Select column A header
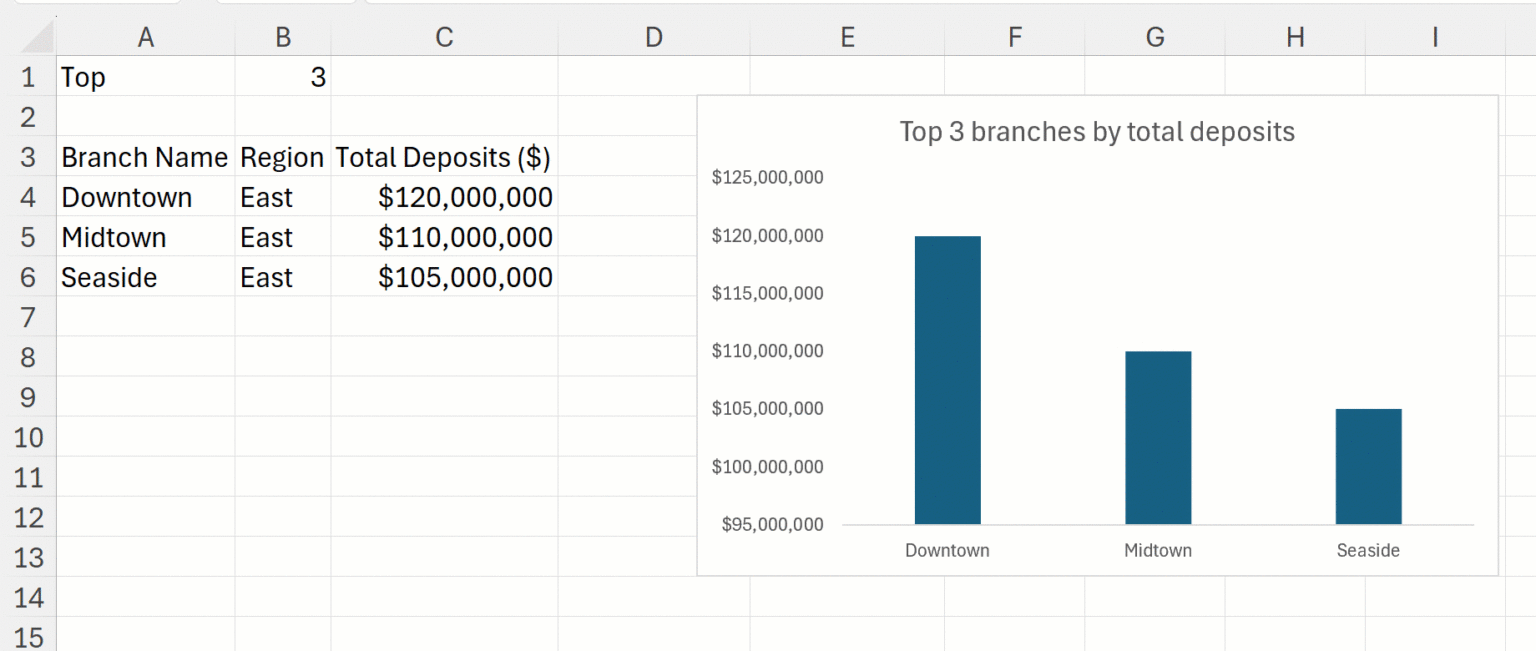 click(x=146, y=37)
